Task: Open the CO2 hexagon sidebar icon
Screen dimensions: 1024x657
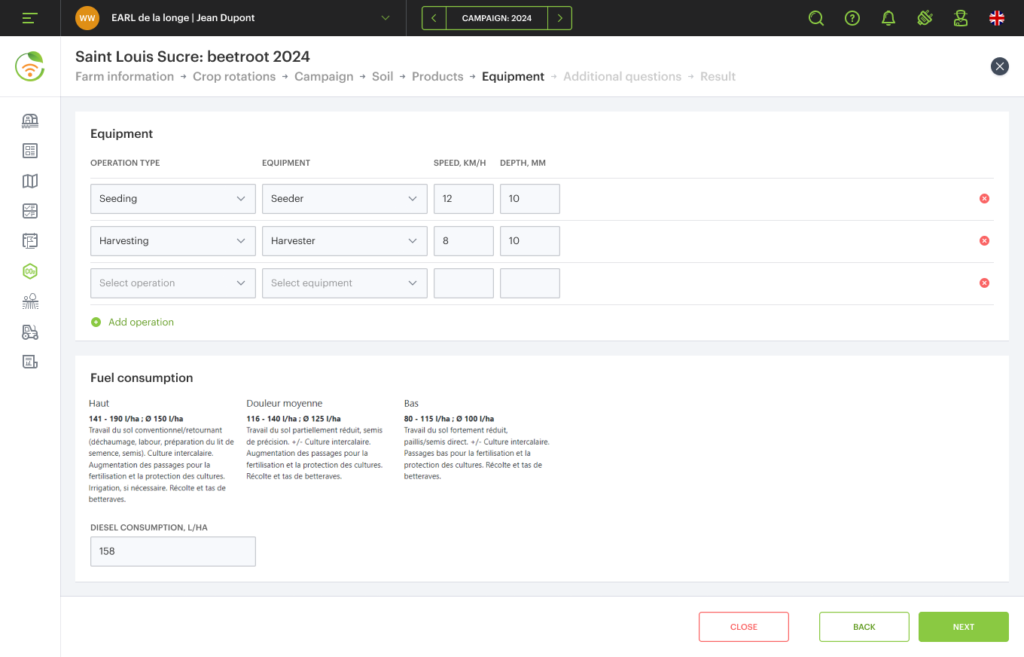Action: tap(30, 271)
